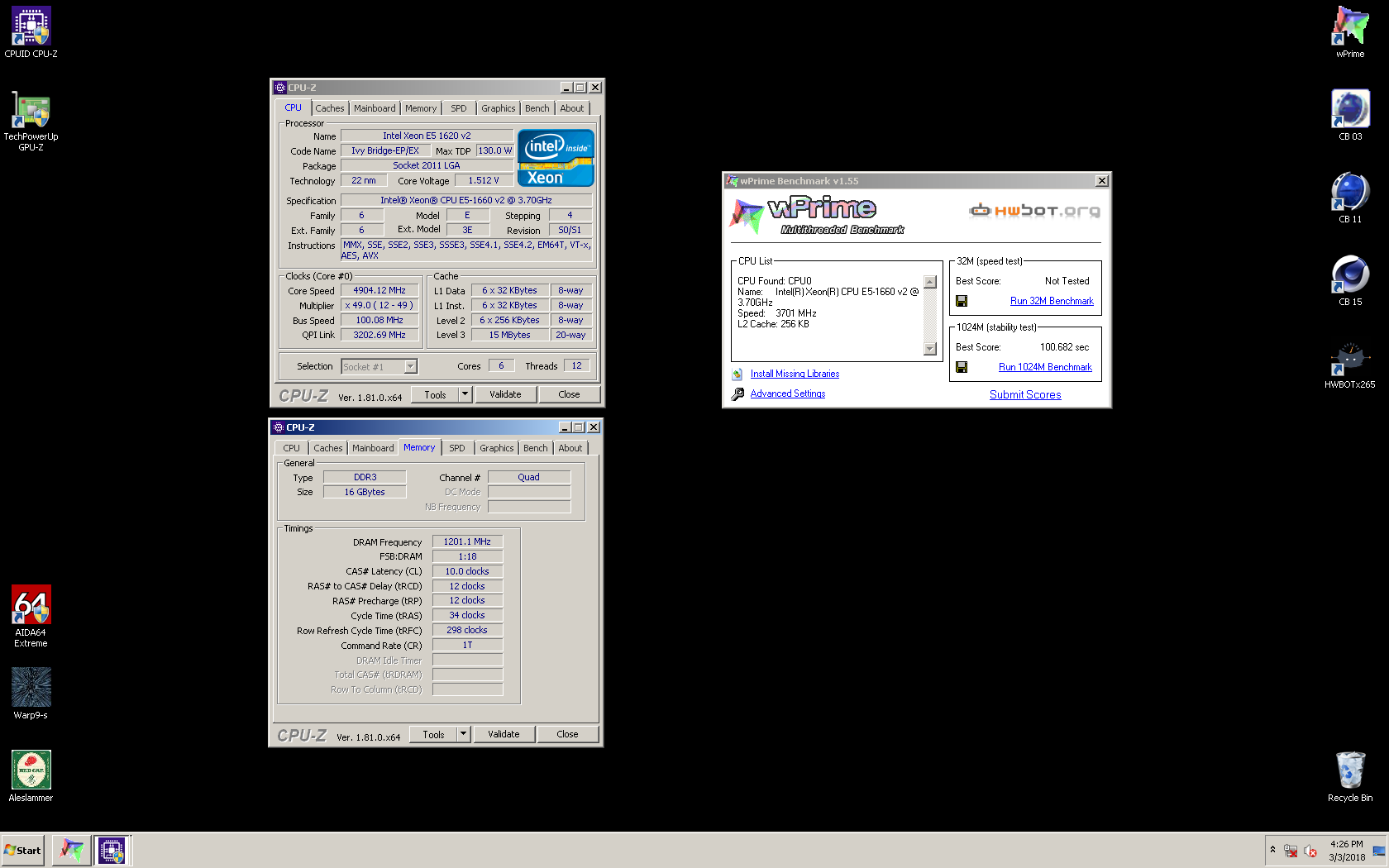Open the About tab in upper CPU-Z window
The width and height of the screenshot is (1389, 868).
tap(571, 108)
